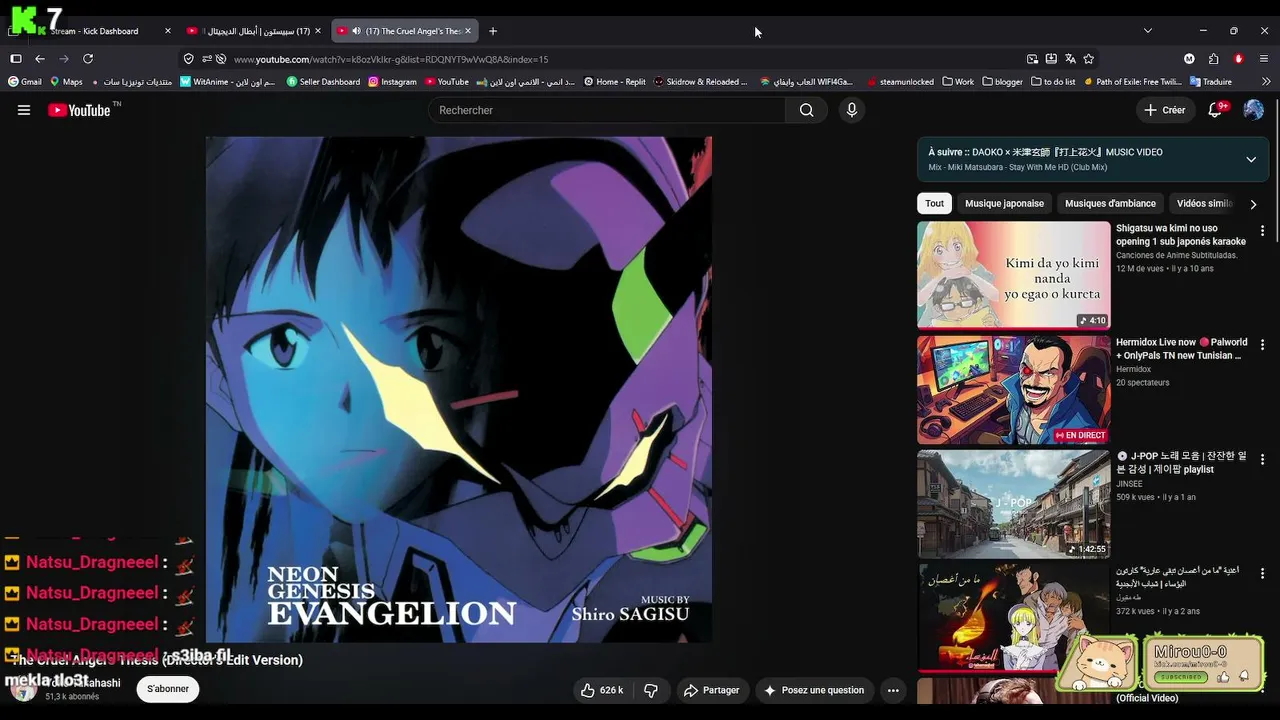Screen dimensions: 1280x720
Task: Show more bookmarks with overflow chevron
Action: tap(1264, 82)
